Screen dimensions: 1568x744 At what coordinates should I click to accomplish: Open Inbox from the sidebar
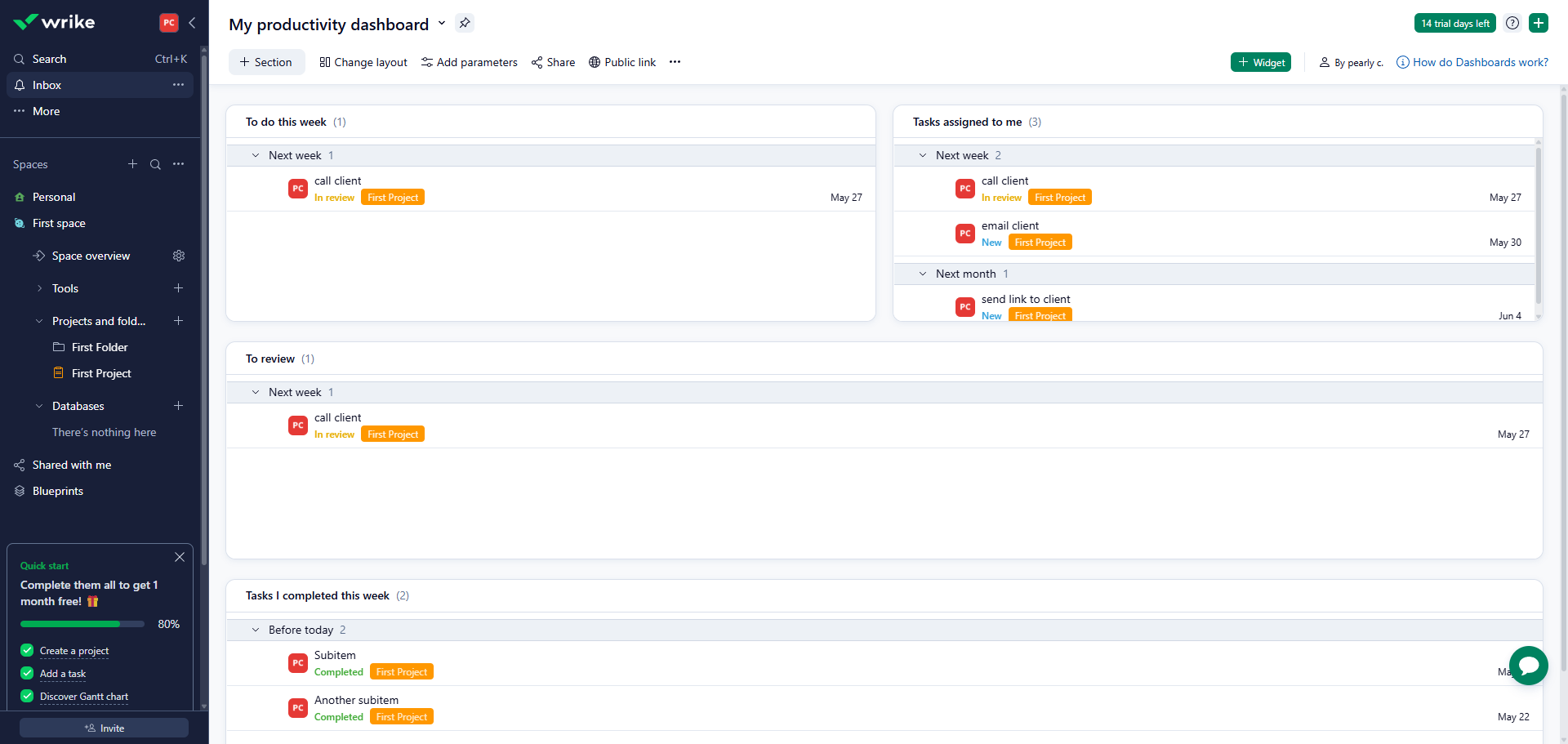pos(47,85)
